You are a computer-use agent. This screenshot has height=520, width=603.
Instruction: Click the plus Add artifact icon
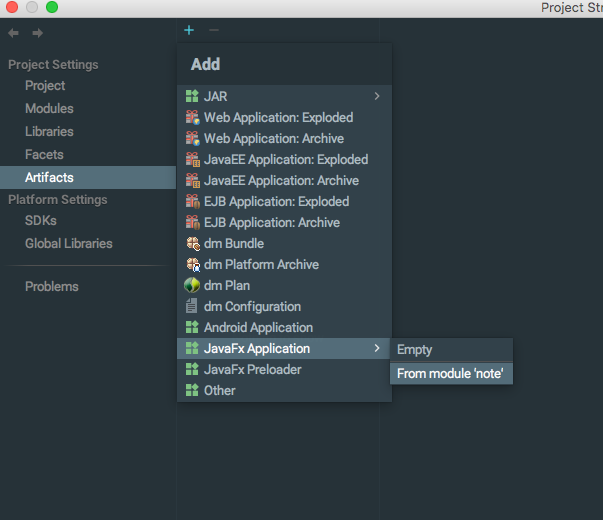(189, 30)
